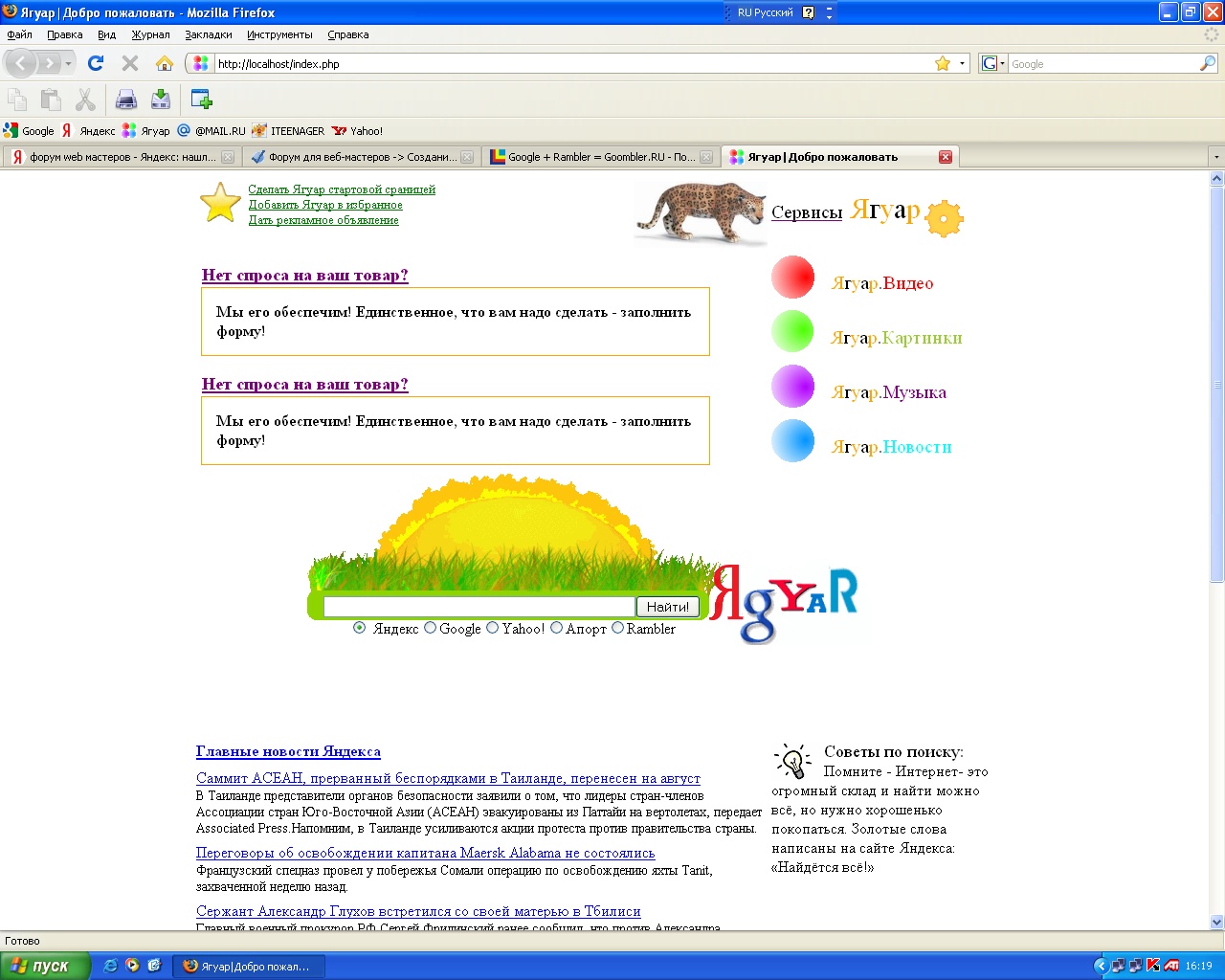Select the Yahoo! search radio button
Image resolution: width=1225 pixels, height=980 pixels.
click(x=492, y=628)
